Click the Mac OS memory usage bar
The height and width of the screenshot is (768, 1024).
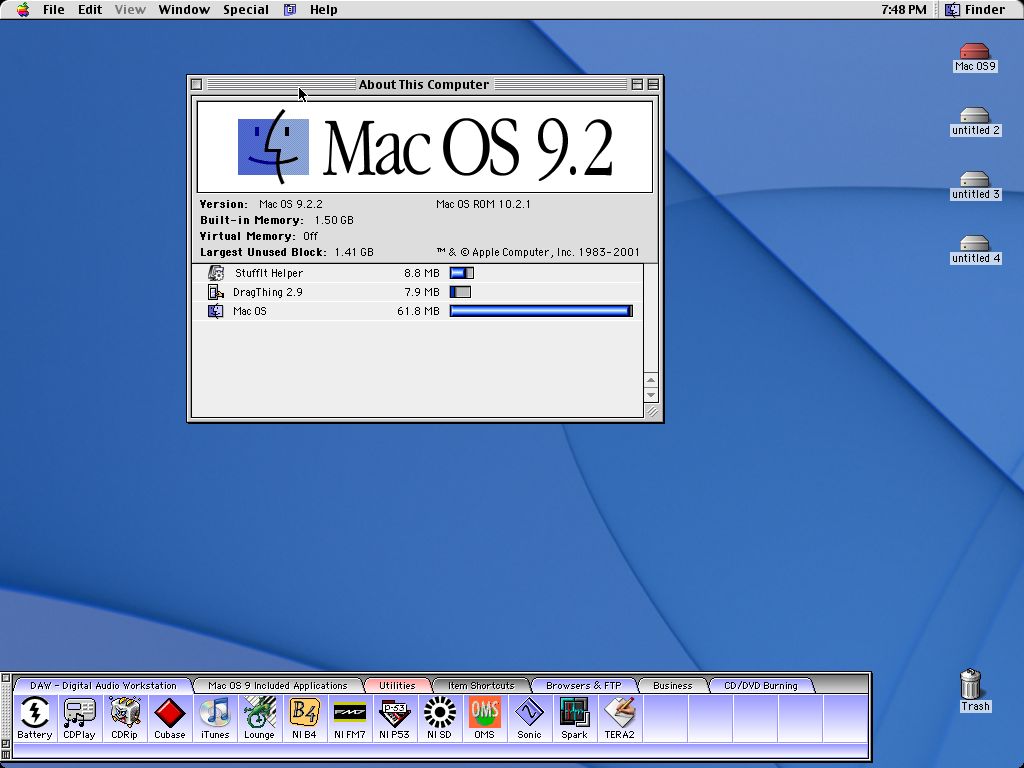coord(540,311)
